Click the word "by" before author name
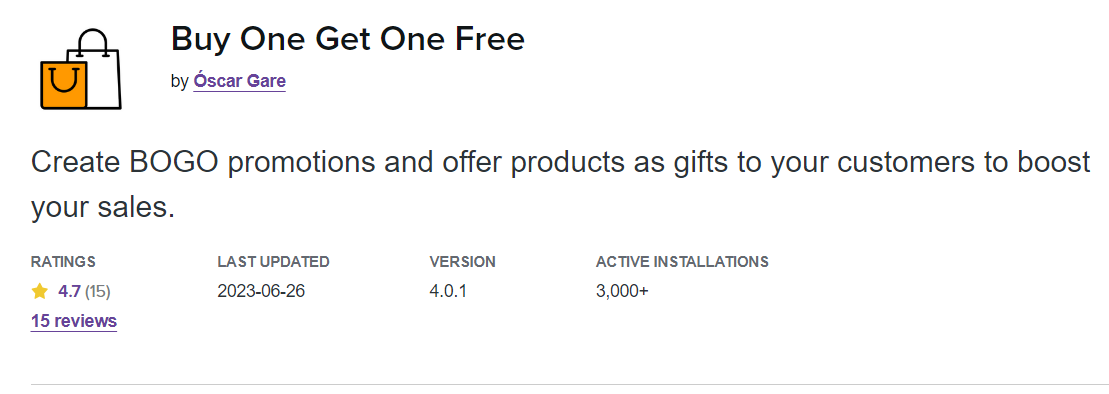Screen dimensions: 1109x394 pyautogui.click(x=180, y=81)
